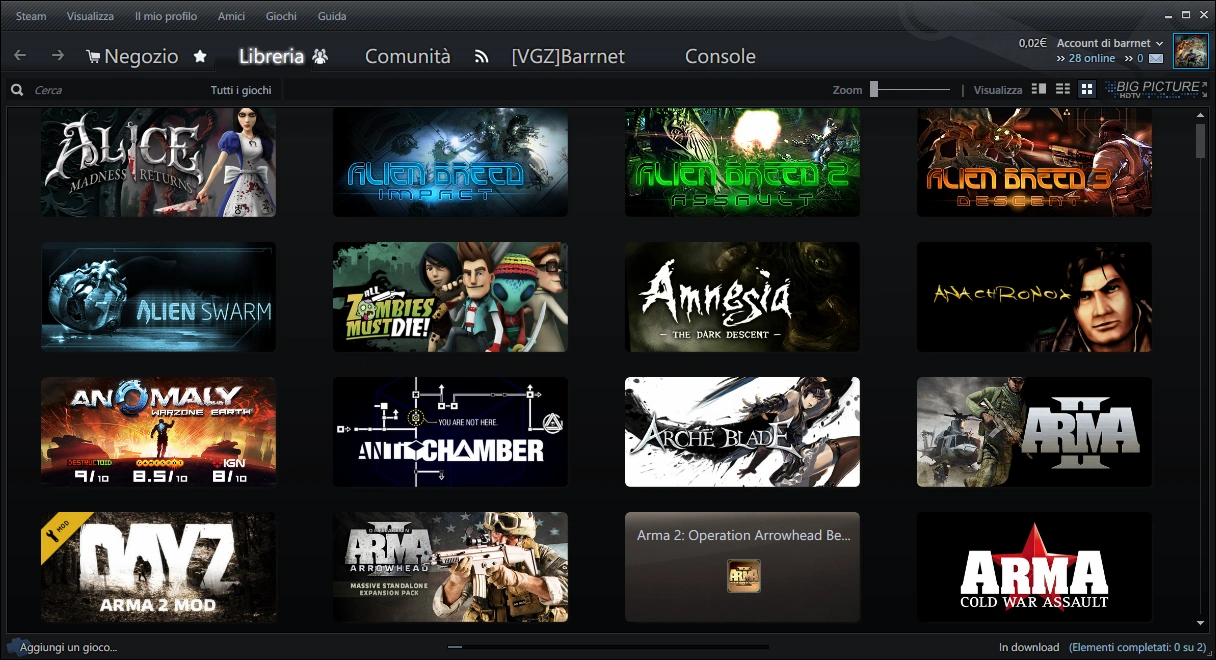The image size is (1216, 660).
Task: Select Arma 2: Operation Arrowhead Beta tile
Action: [x=742, y=567]
